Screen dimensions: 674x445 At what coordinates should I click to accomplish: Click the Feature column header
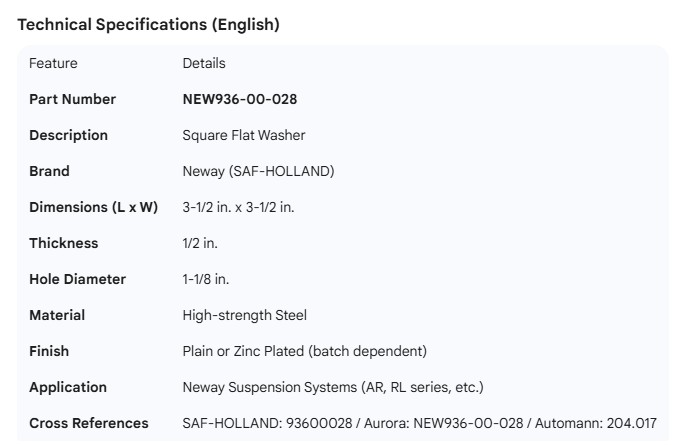[x=53, y=63]
